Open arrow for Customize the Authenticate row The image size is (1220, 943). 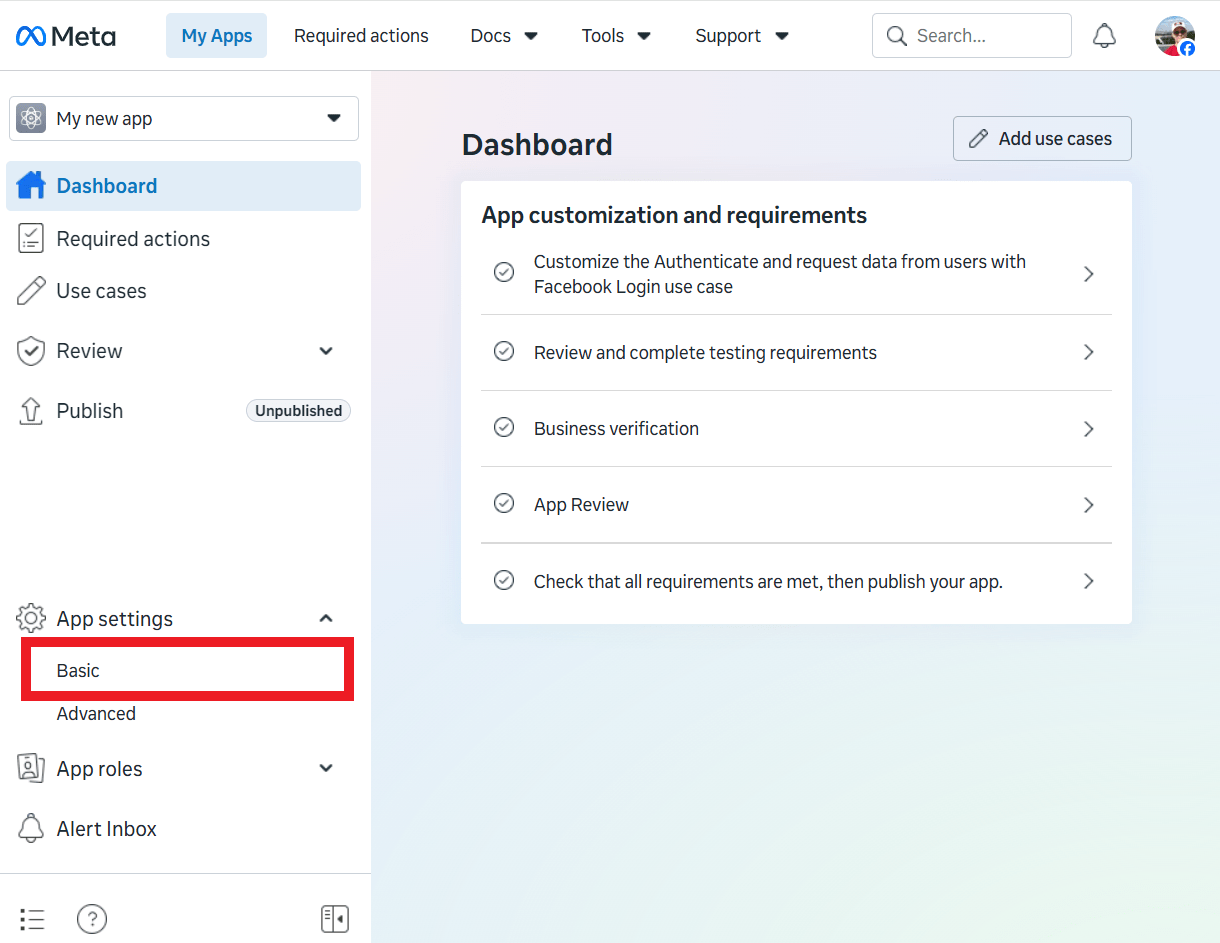pyautogui.click(x=1089, y=273)
